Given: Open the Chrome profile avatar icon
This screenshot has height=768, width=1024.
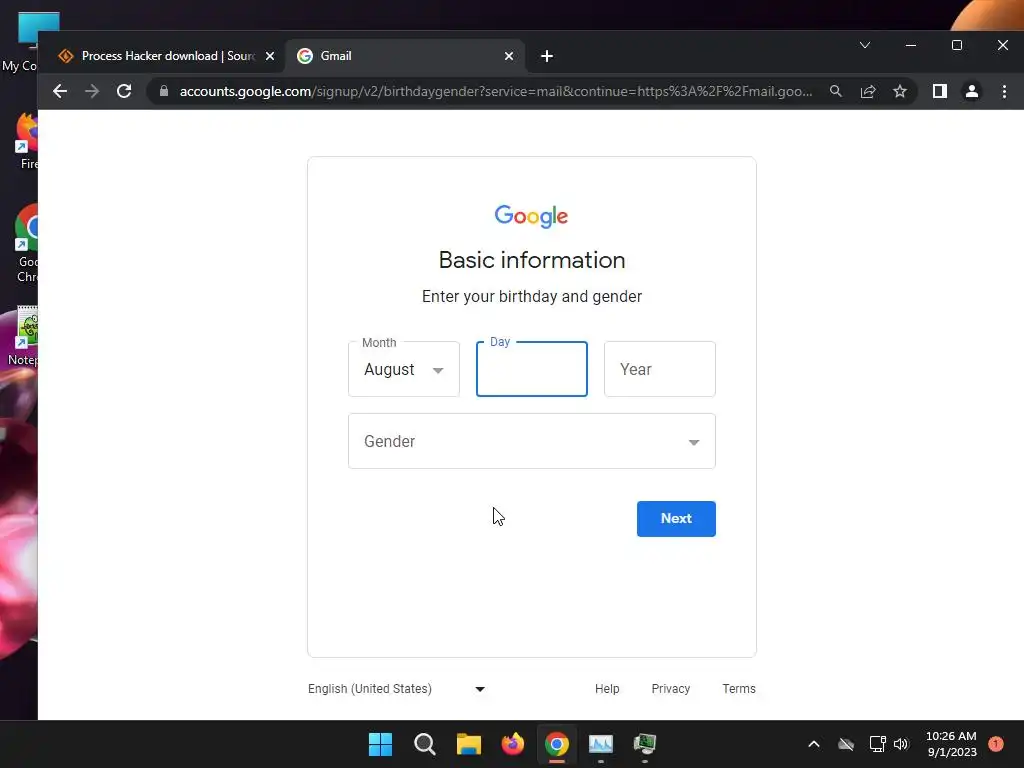Looking at the screenshot, I should click(972, 91).
